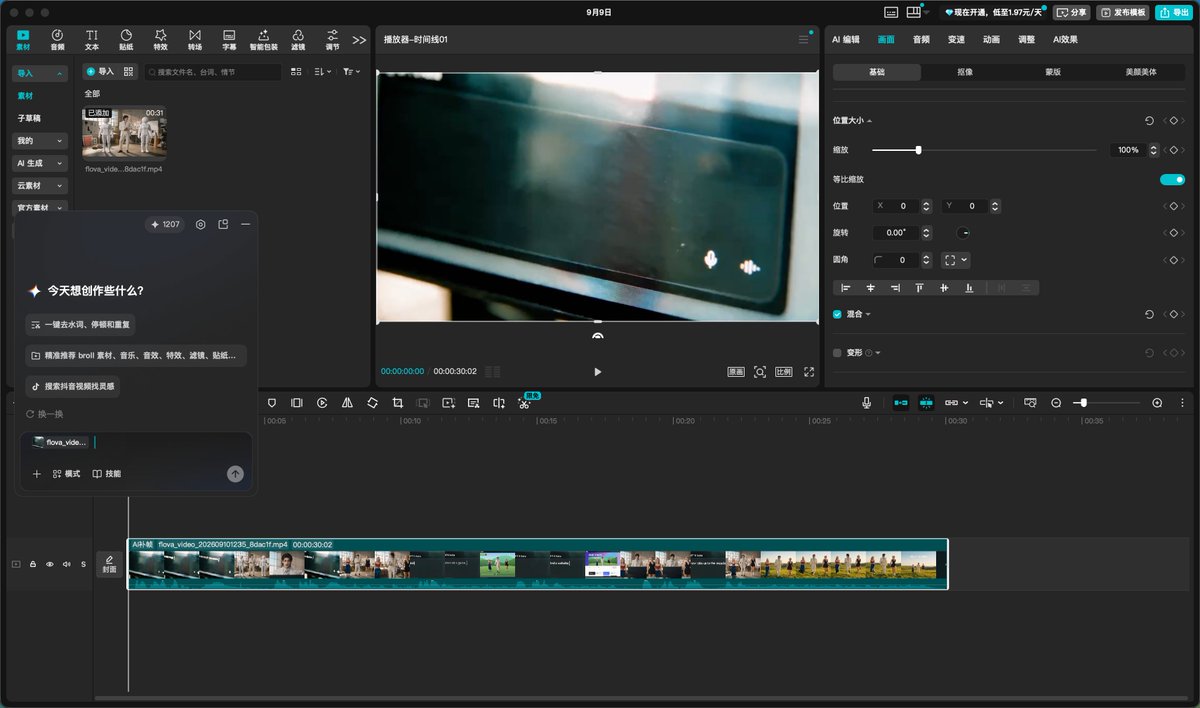Image resolution: width=1200 pixels, height=708 pixels.
Task: Uncheck the 混合 blend checkbox
Action: point(838,314)
